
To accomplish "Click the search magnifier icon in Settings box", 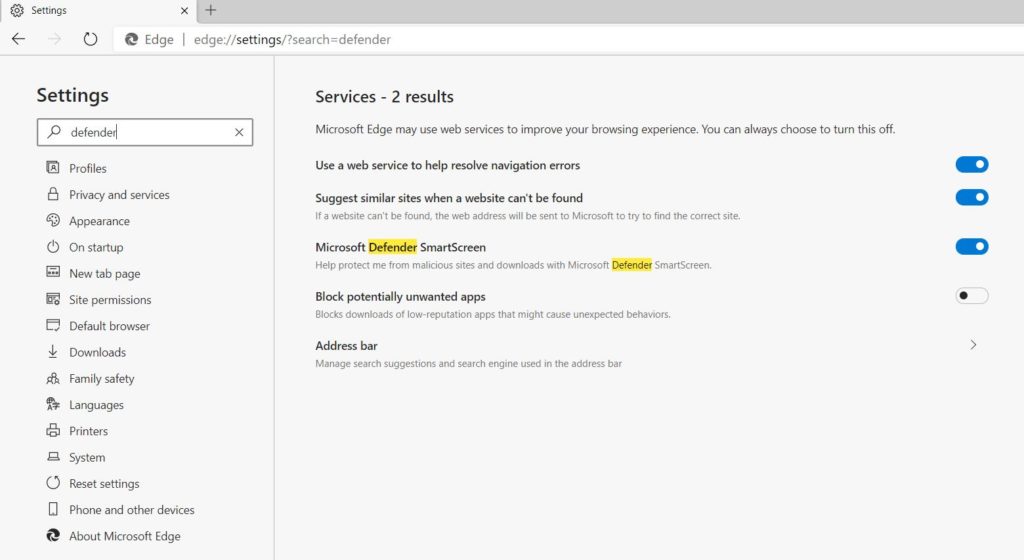I will (55, 132).
